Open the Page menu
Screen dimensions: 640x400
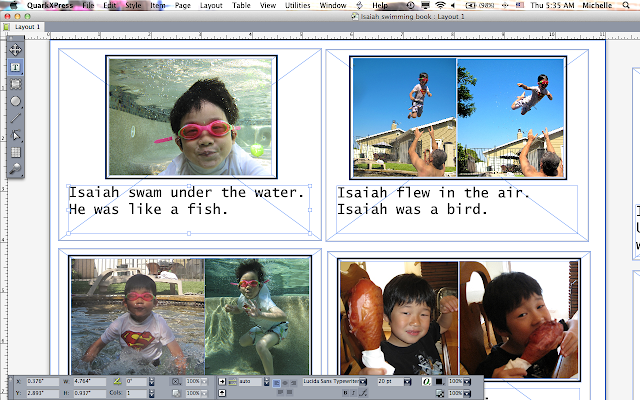tap(182, 5)
